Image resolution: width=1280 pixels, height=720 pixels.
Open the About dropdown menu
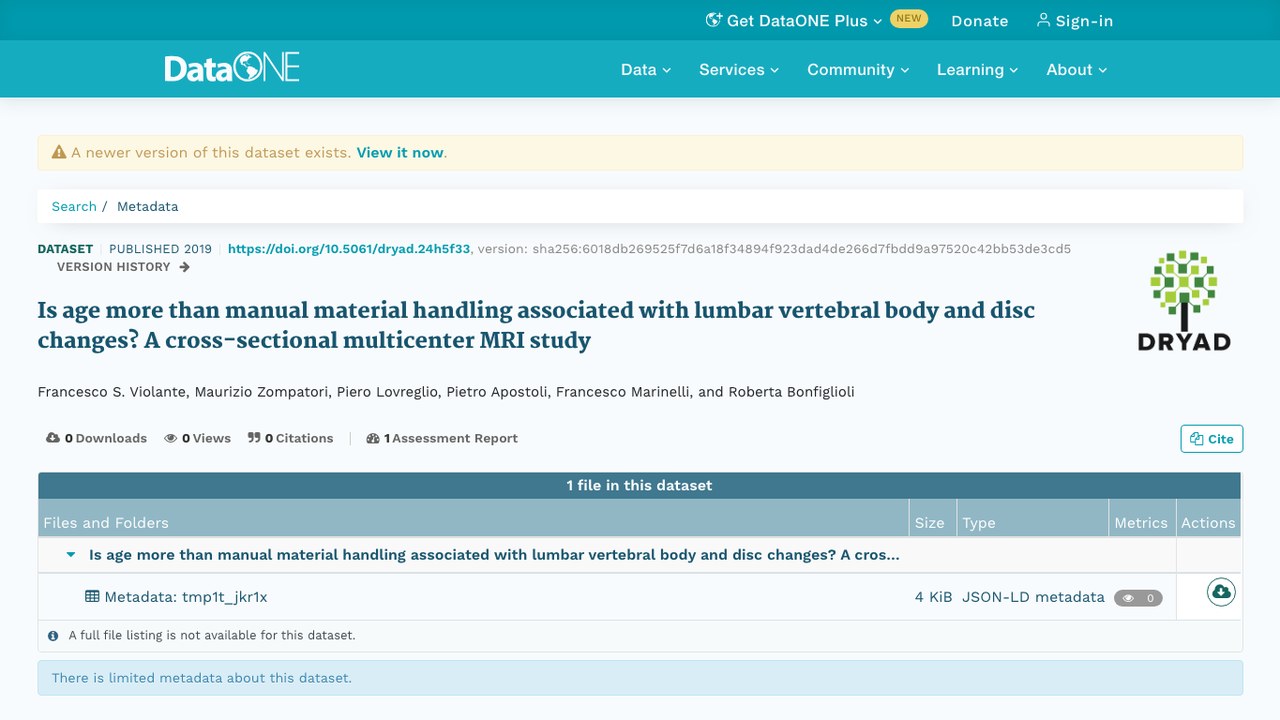(1077, 69)
